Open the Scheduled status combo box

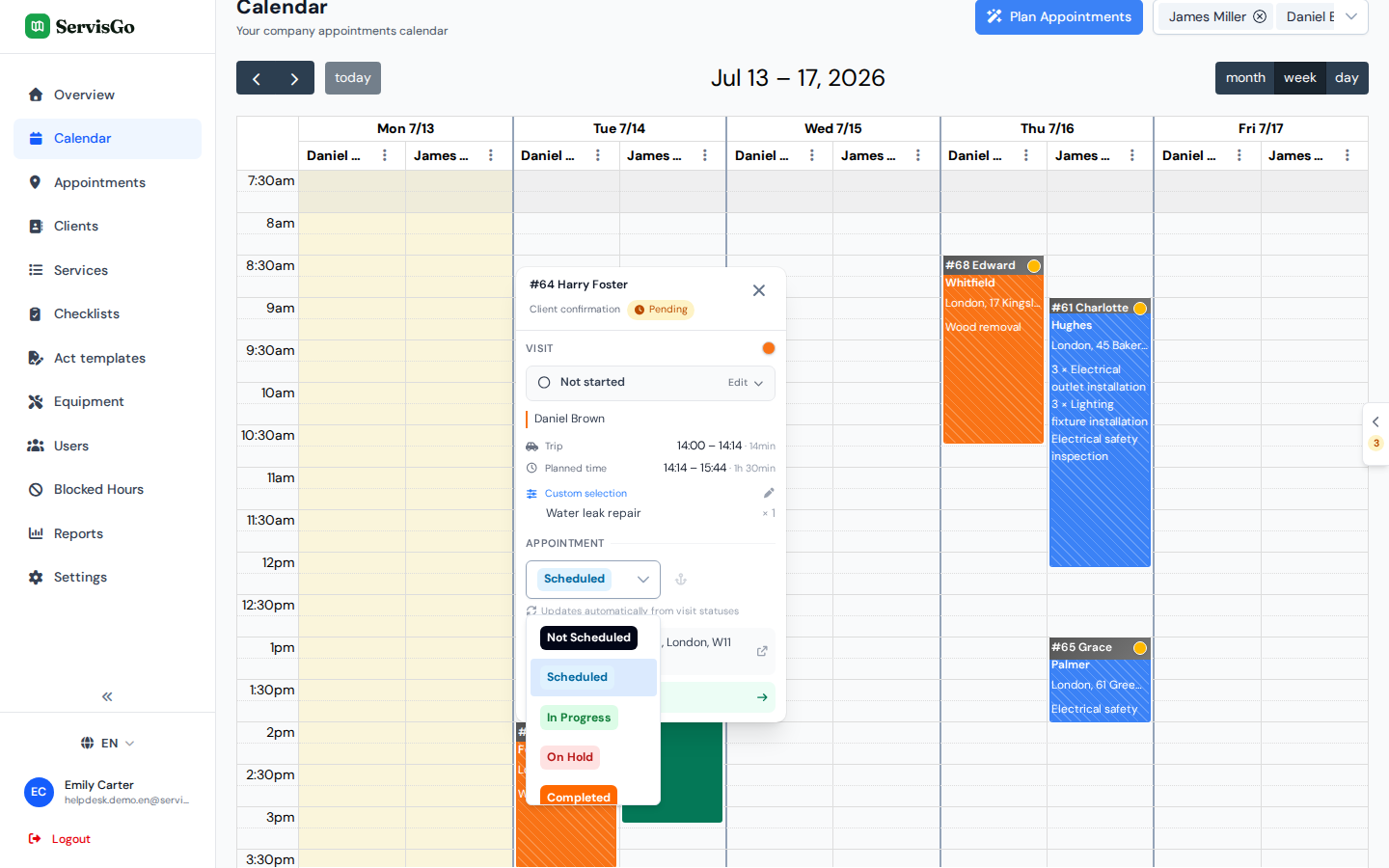click(593, 580)
